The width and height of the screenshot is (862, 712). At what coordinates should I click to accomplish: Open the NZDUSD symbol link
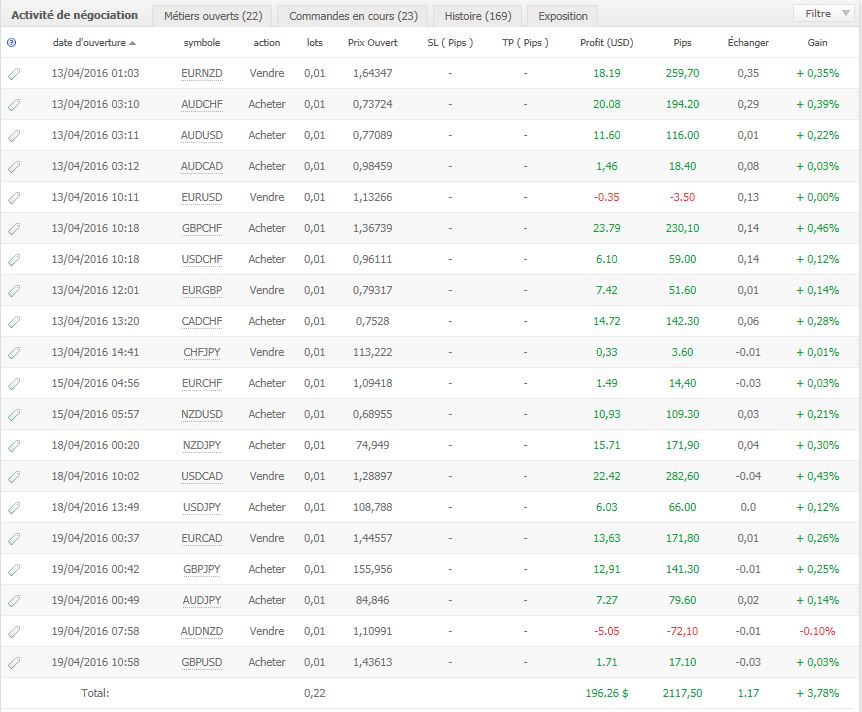[202, 414]
